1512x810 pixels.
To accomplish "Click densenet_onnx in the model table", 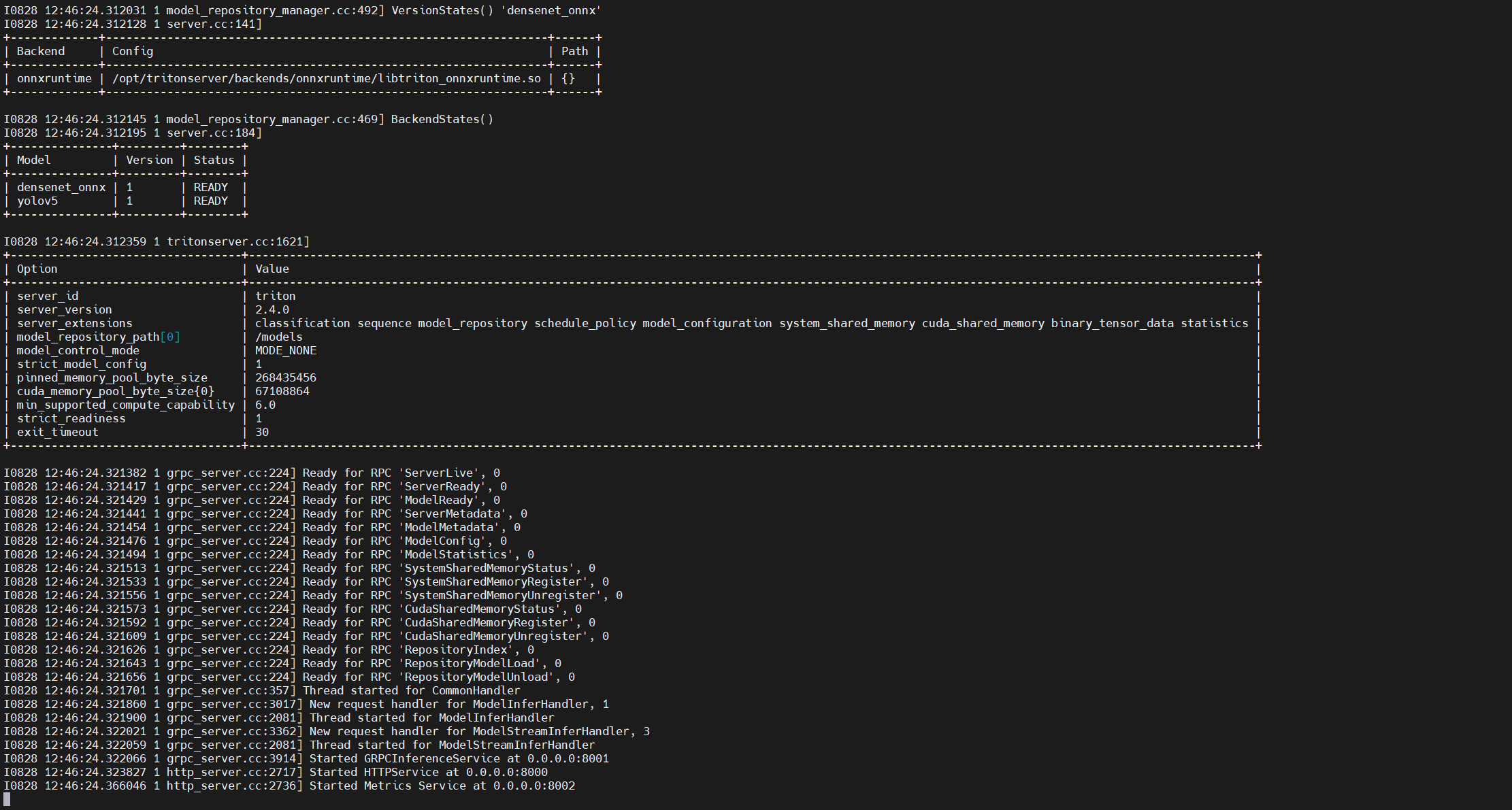I will [x=61, y=188].
